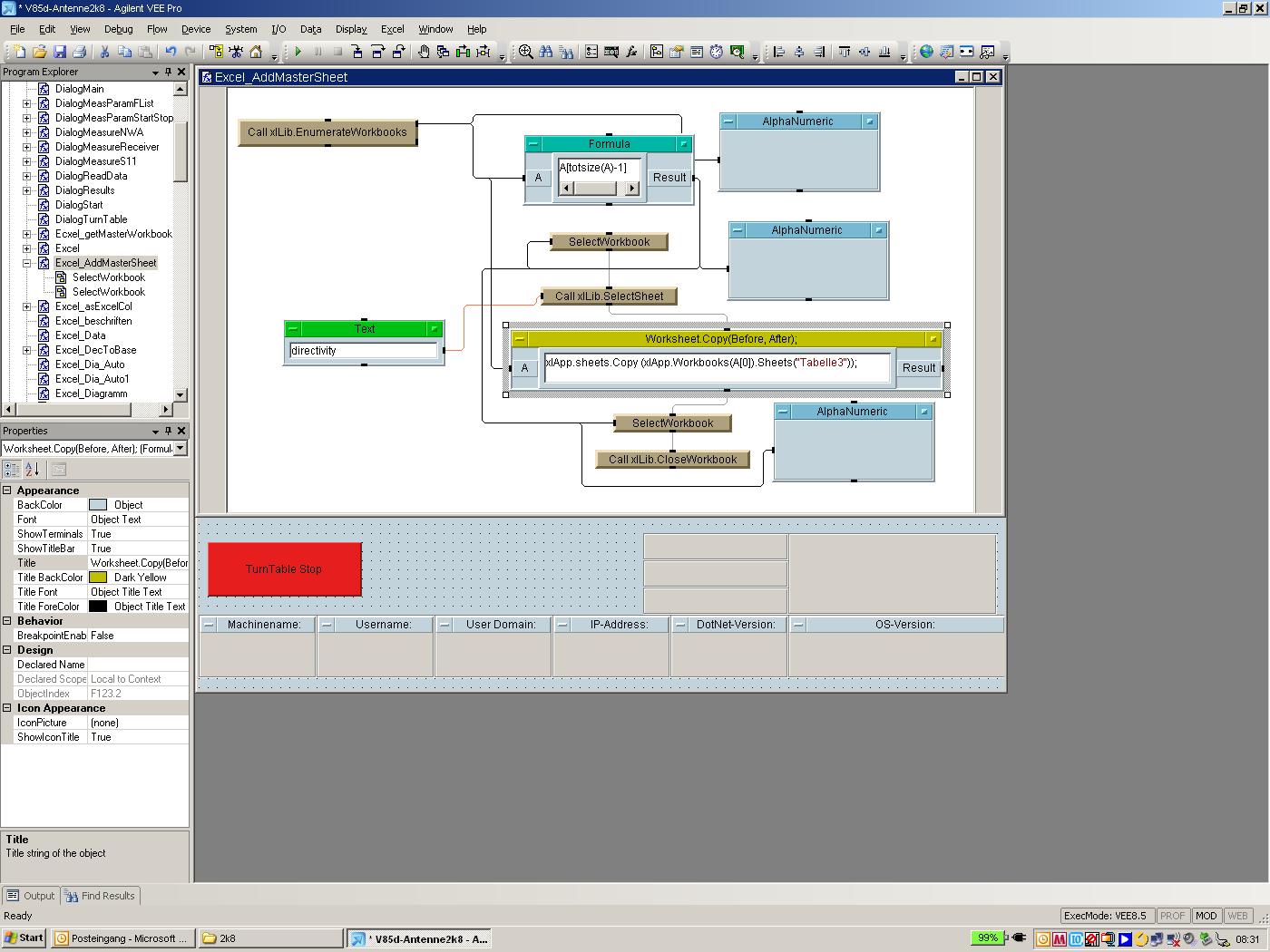This screenshot has width=1270, height=952.
Task: Click the binoculars Find icon
Action: (x=546, y=52)
